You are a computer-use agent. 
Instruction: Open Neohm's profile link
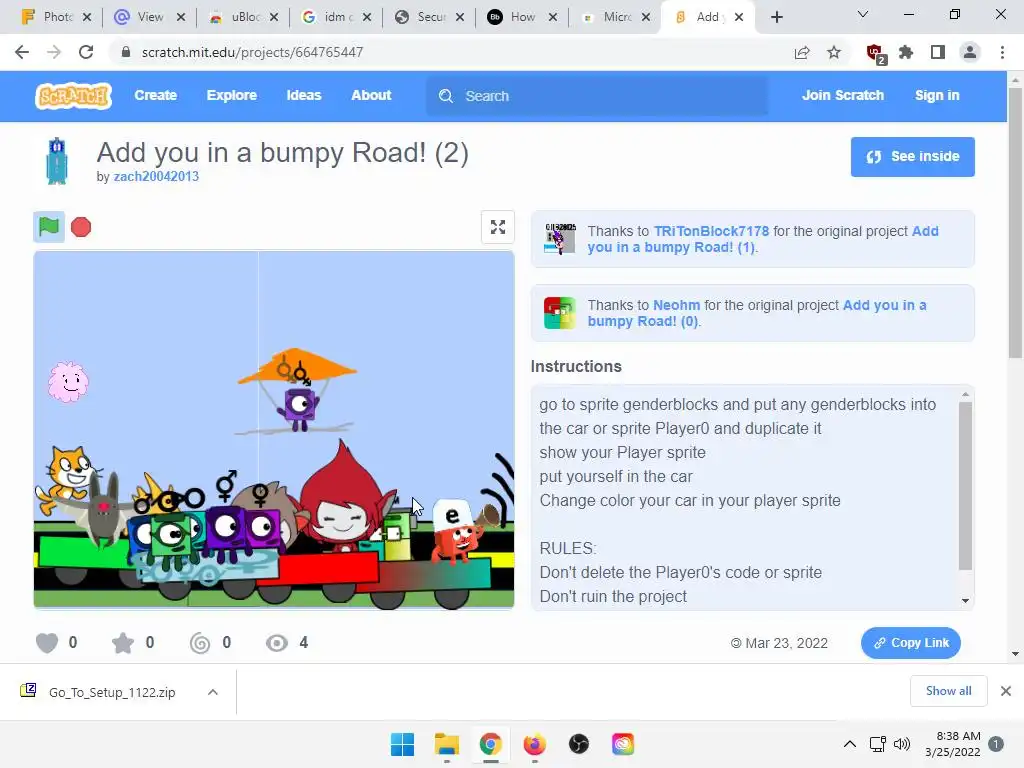point(676,305)
